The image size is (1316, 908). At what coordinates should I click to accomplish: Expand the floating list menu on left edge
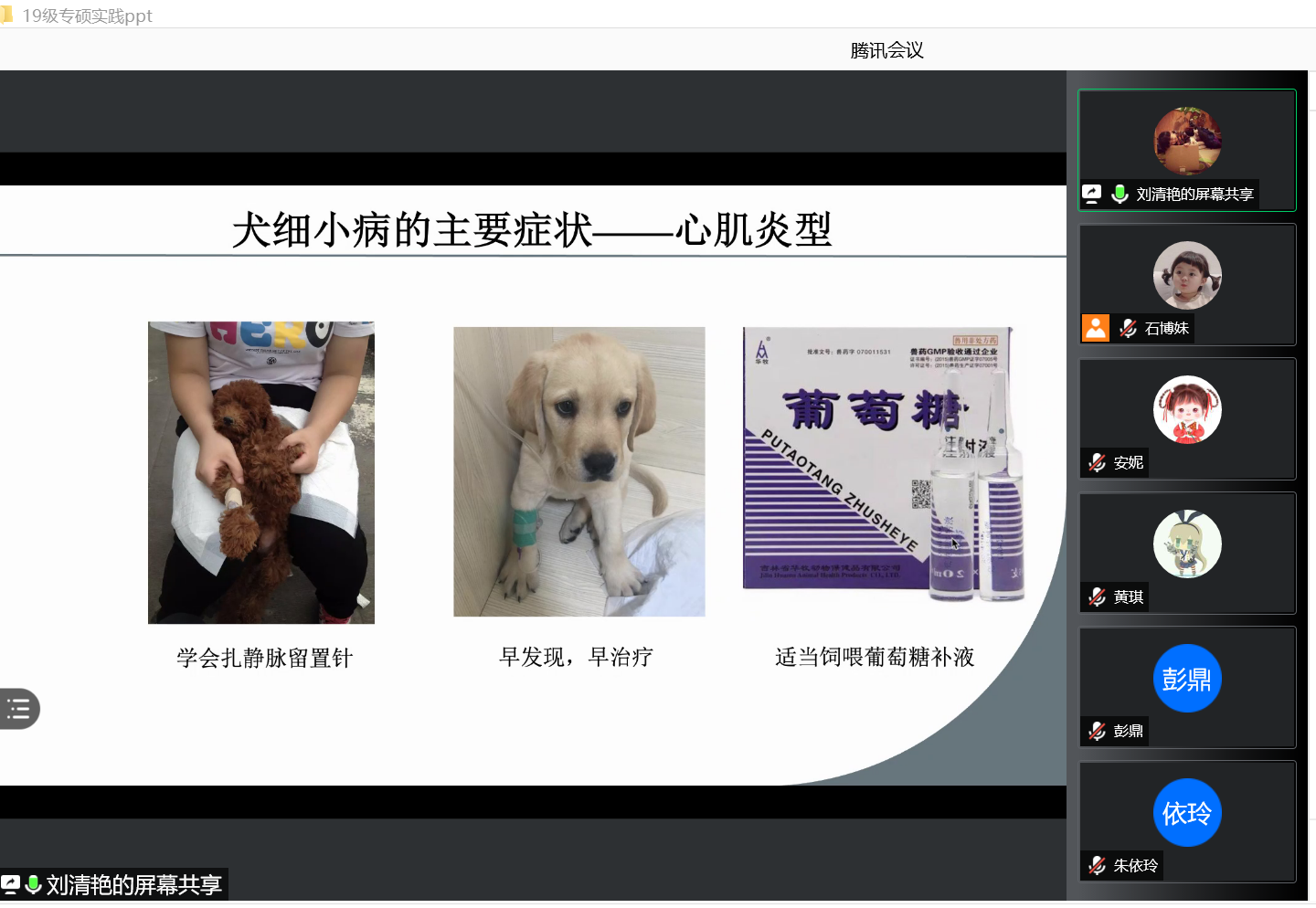point(18,709)
